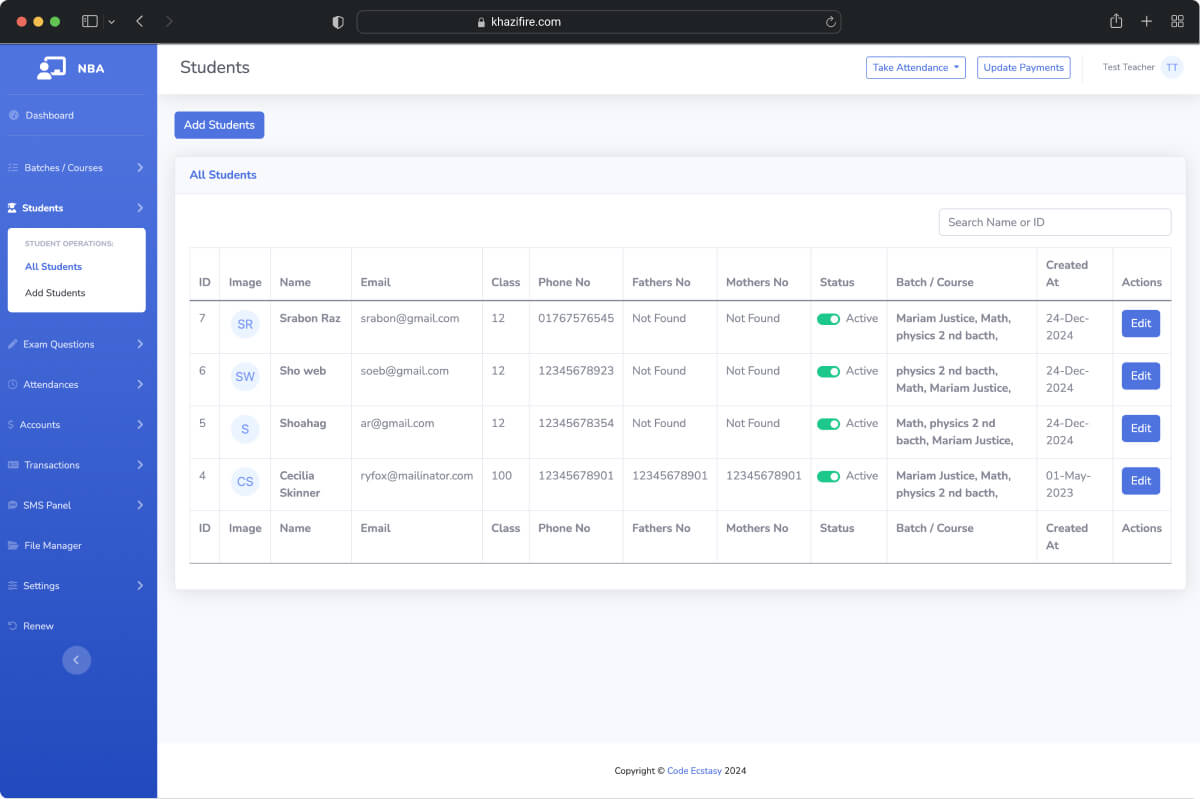Screen dimensions: 1200x799
Task: Open Add Students from the sidebar submenu
Action: point(55,293)
